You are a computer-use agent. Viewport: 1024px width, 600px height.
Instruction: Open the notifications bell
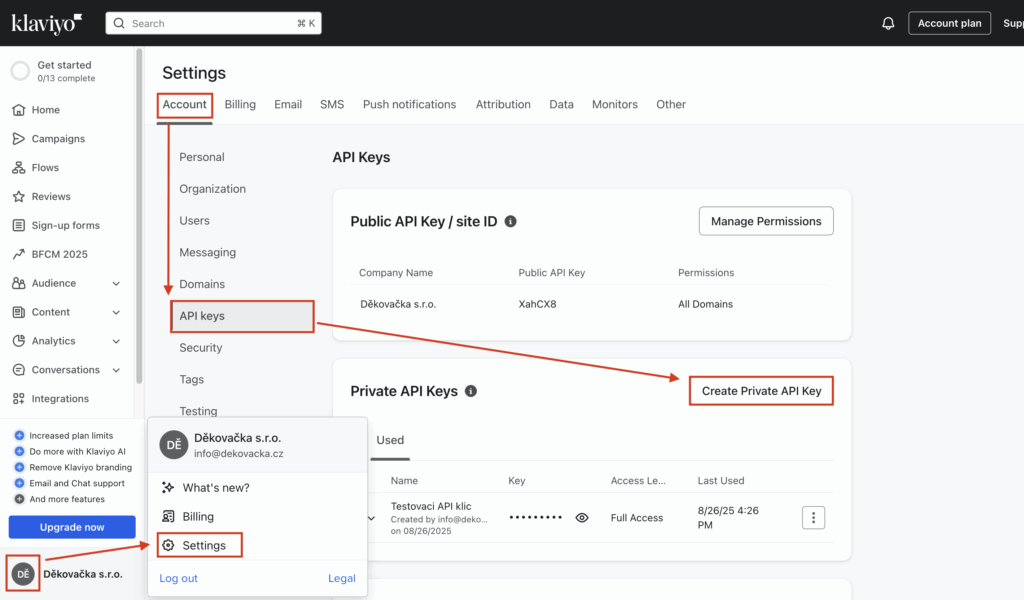[888, 24]
